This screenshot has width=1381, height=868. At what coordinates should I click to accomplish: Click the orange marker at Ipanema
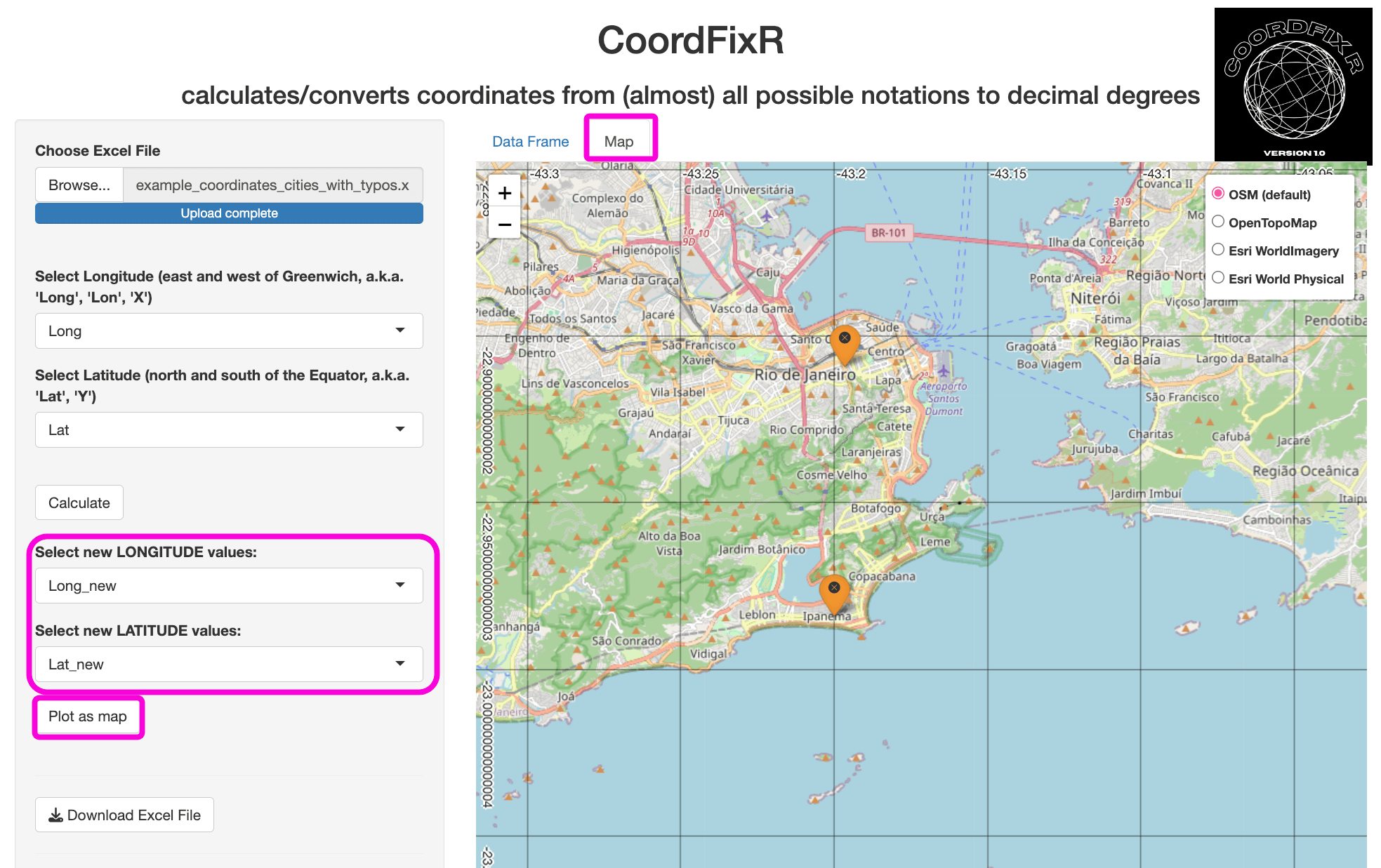pos(834,594)
